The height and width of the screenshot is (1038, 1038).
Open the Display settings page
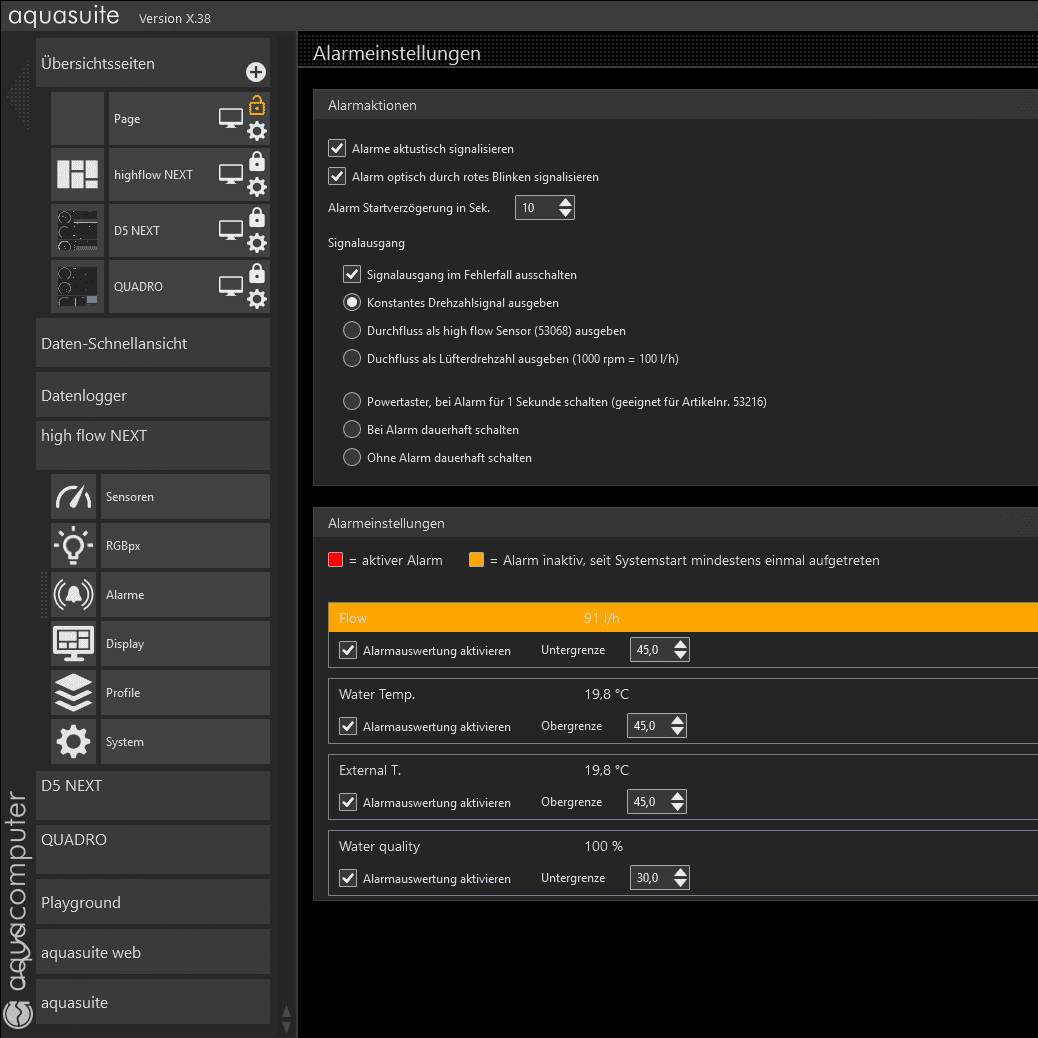185,643
